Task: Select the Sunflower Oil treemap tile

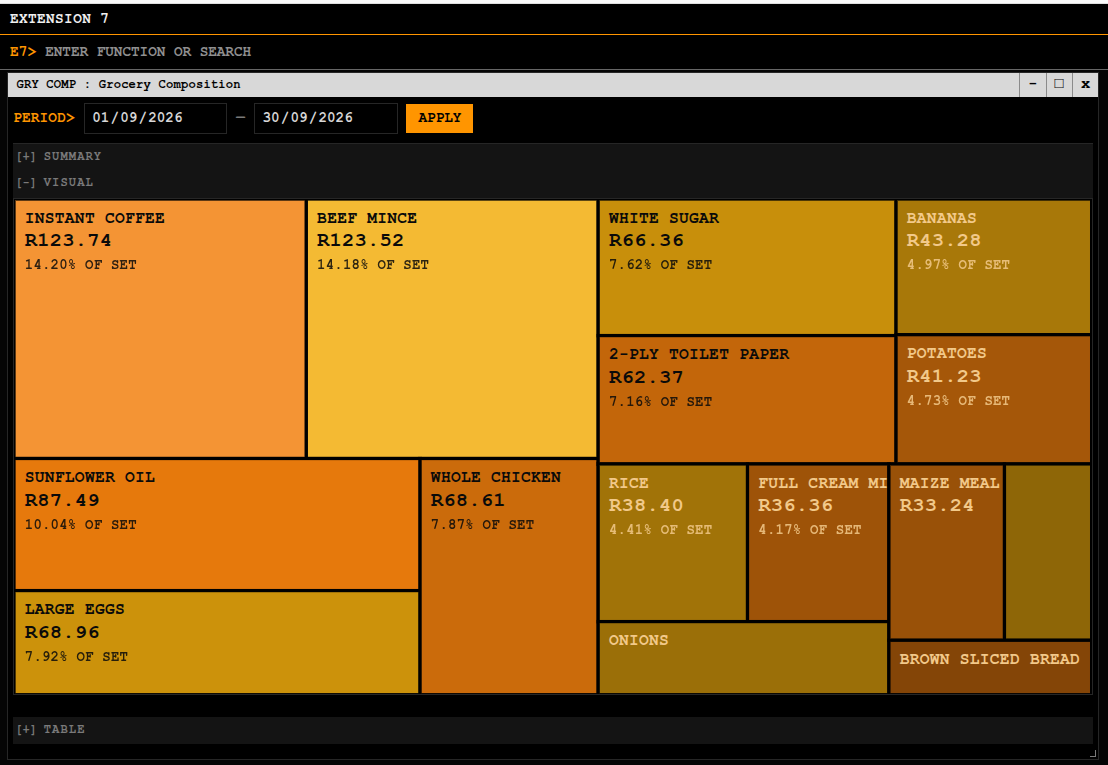Action: (217, 524)
